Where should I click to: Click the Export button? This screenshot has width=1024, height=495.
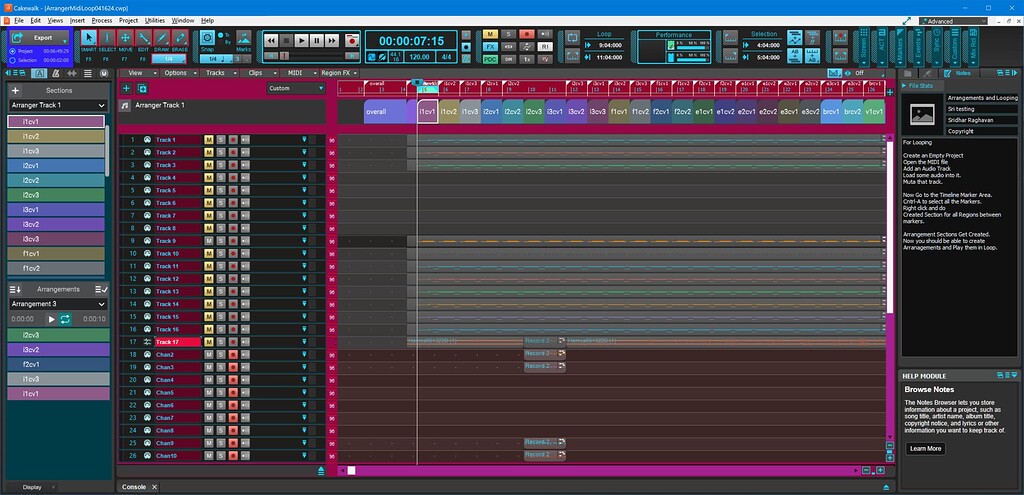click(39, 38)
